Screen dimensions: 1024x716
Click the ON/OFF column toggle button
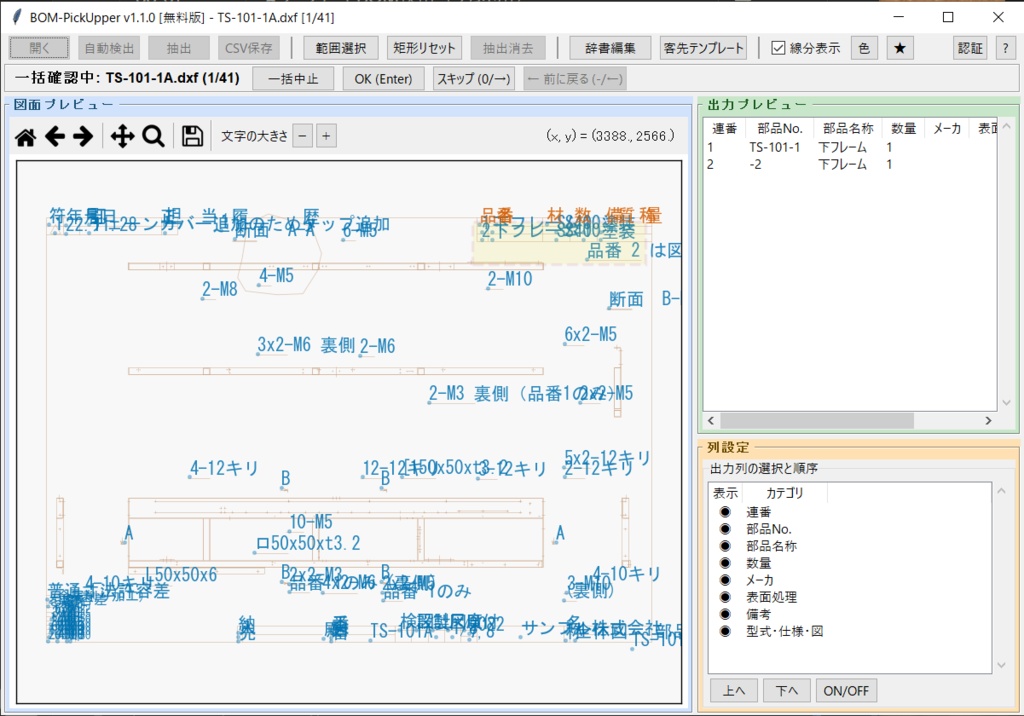846,691
